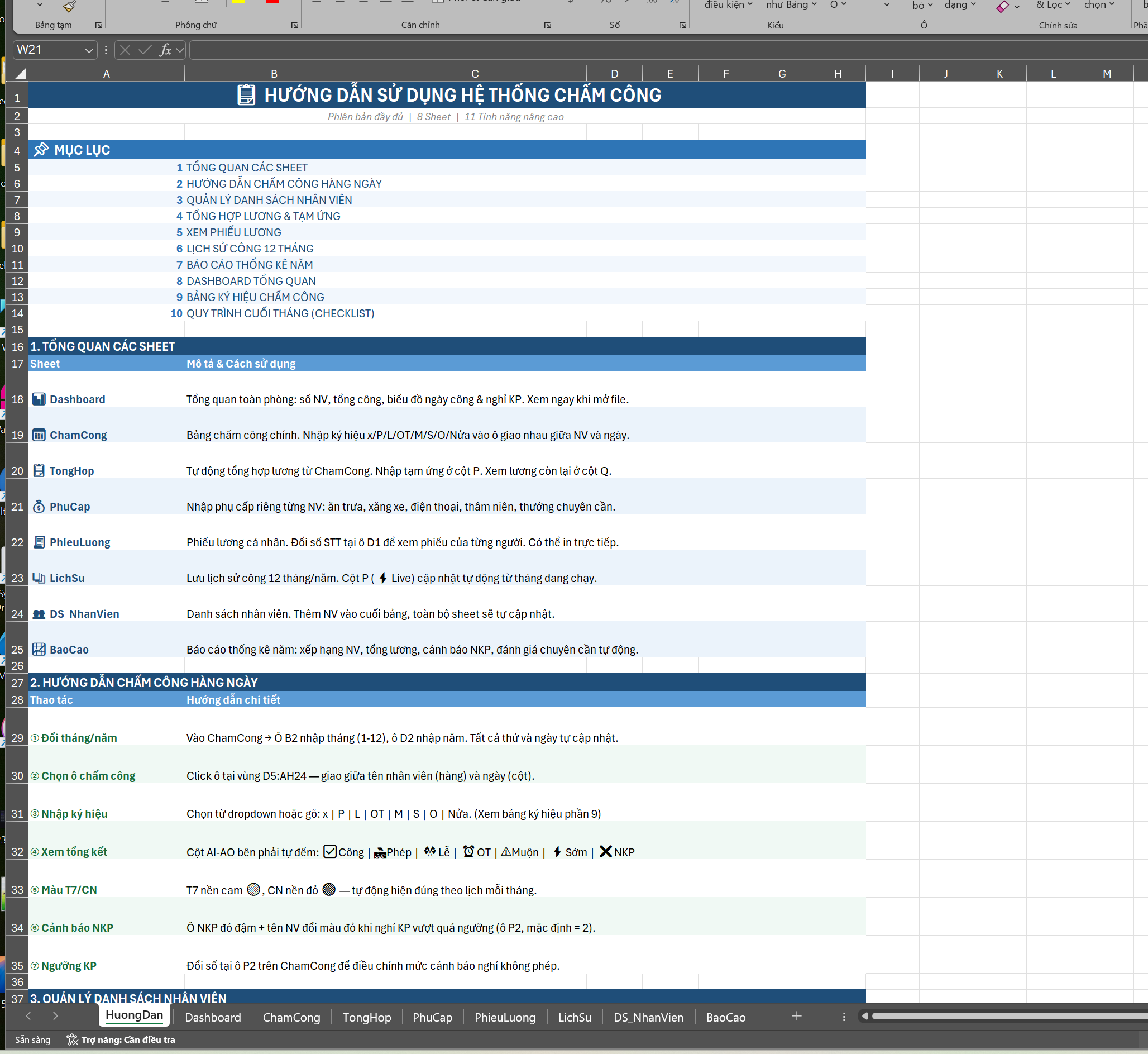Click the insert function fx icon
Screen dimensions: 1148x1054
(165, 50)
